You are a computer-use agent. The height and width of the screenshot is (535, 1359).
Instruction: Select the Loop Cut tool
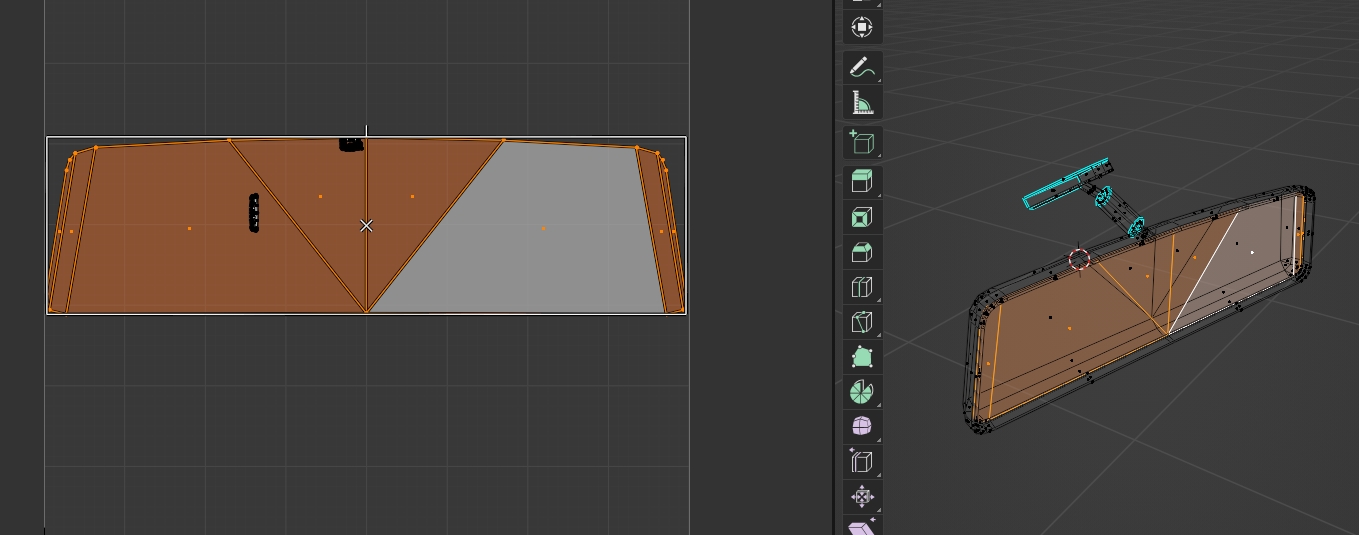pos(862,288)
